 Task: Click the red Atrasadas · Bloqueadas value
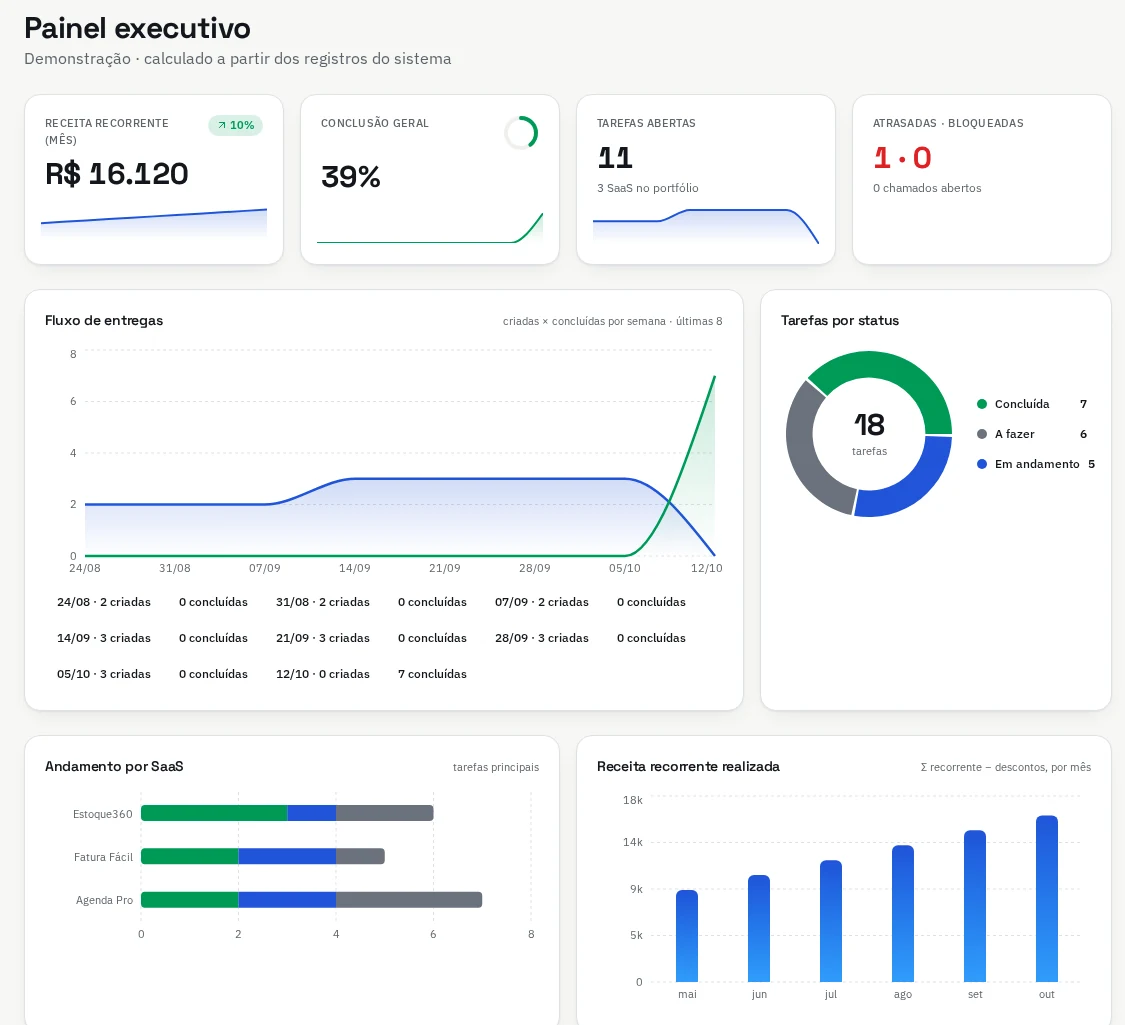coord(902,158)
